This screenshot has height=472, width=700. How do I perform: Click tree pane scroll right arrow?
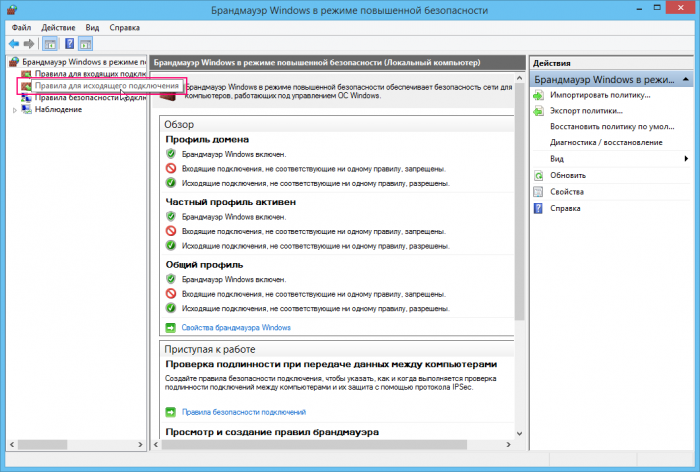point(140,445)
